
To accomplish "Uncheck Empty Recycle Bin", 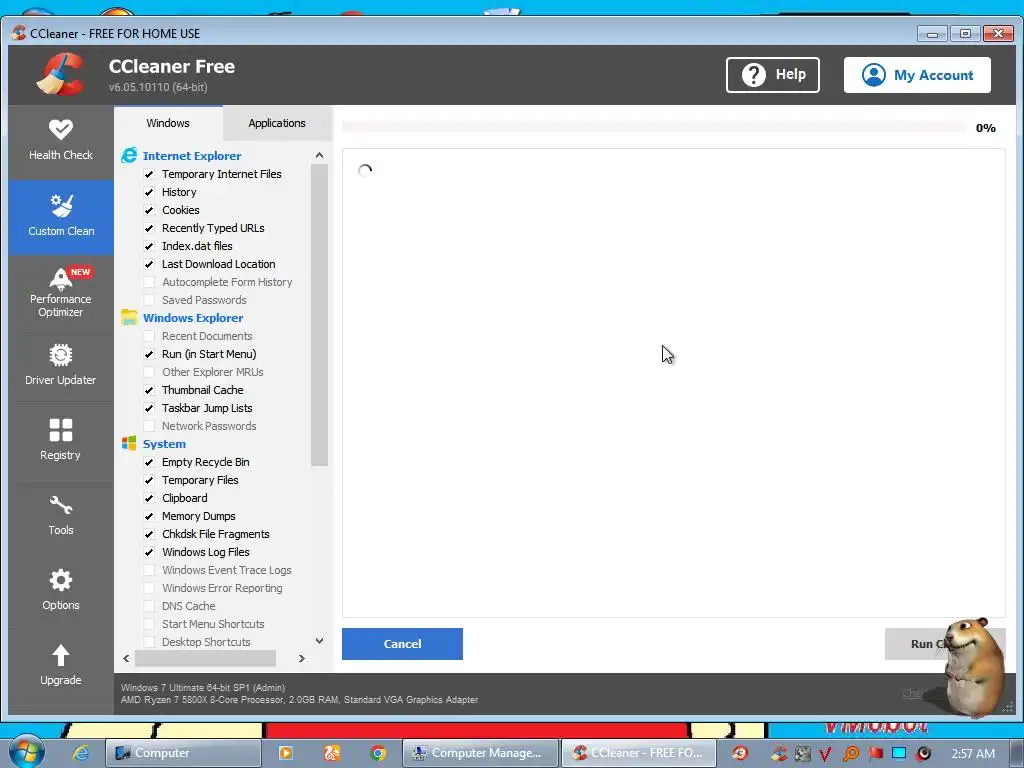I will pyautogui.click(x=149, y=462).
